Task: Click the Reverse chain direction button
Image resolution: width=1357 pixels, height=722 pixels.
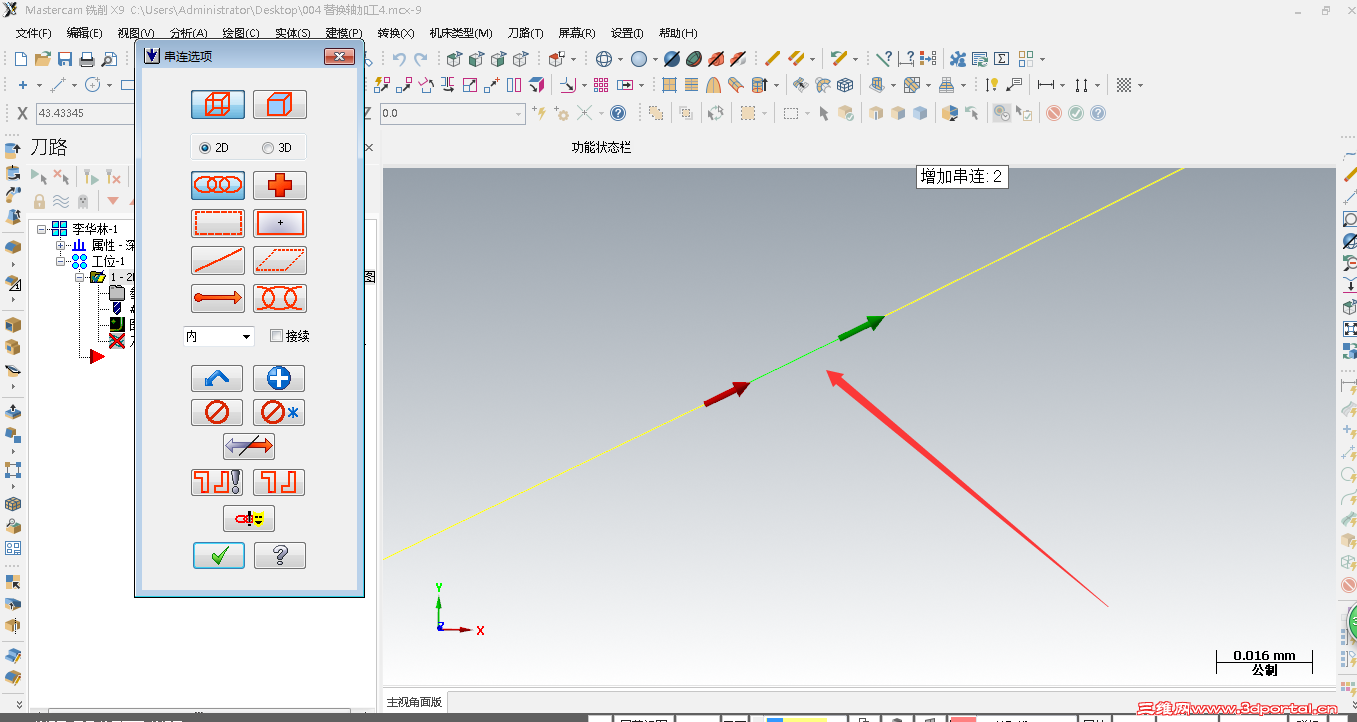Action: click(249, 446)
